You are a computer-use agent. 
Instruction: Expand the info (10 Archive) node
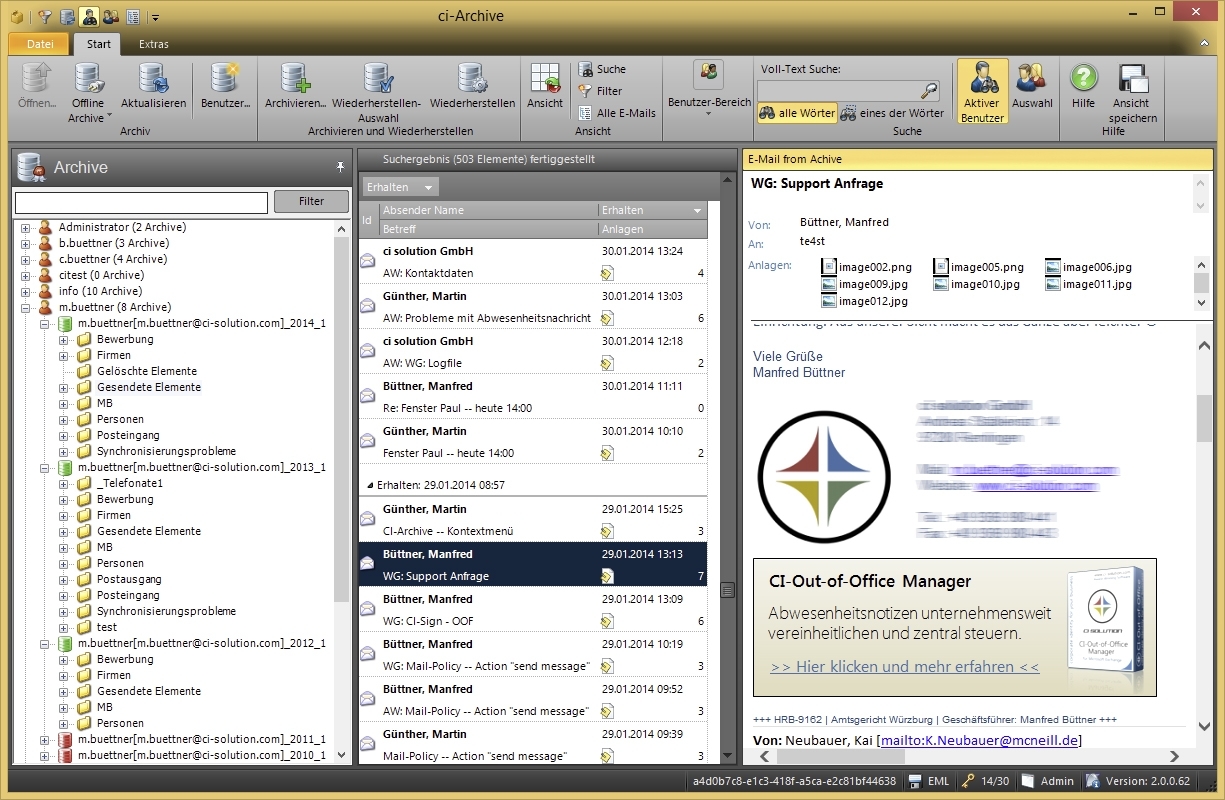pyautogui.click(x=25, y=292)
